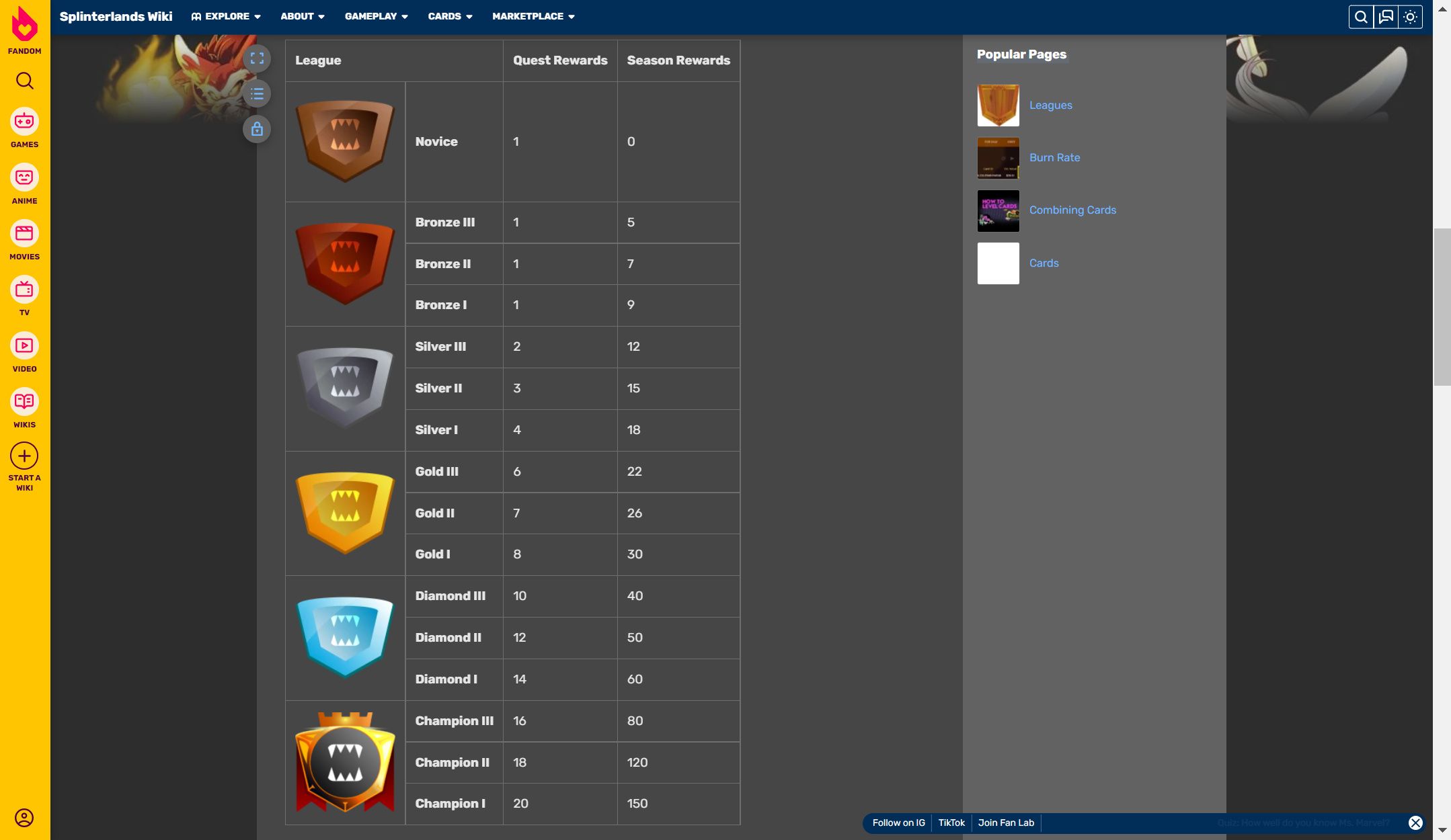1451x840 pixels.
Task: Click the scrollbar down arrow
Action: pyautogui.click(x=1442, y=831)
